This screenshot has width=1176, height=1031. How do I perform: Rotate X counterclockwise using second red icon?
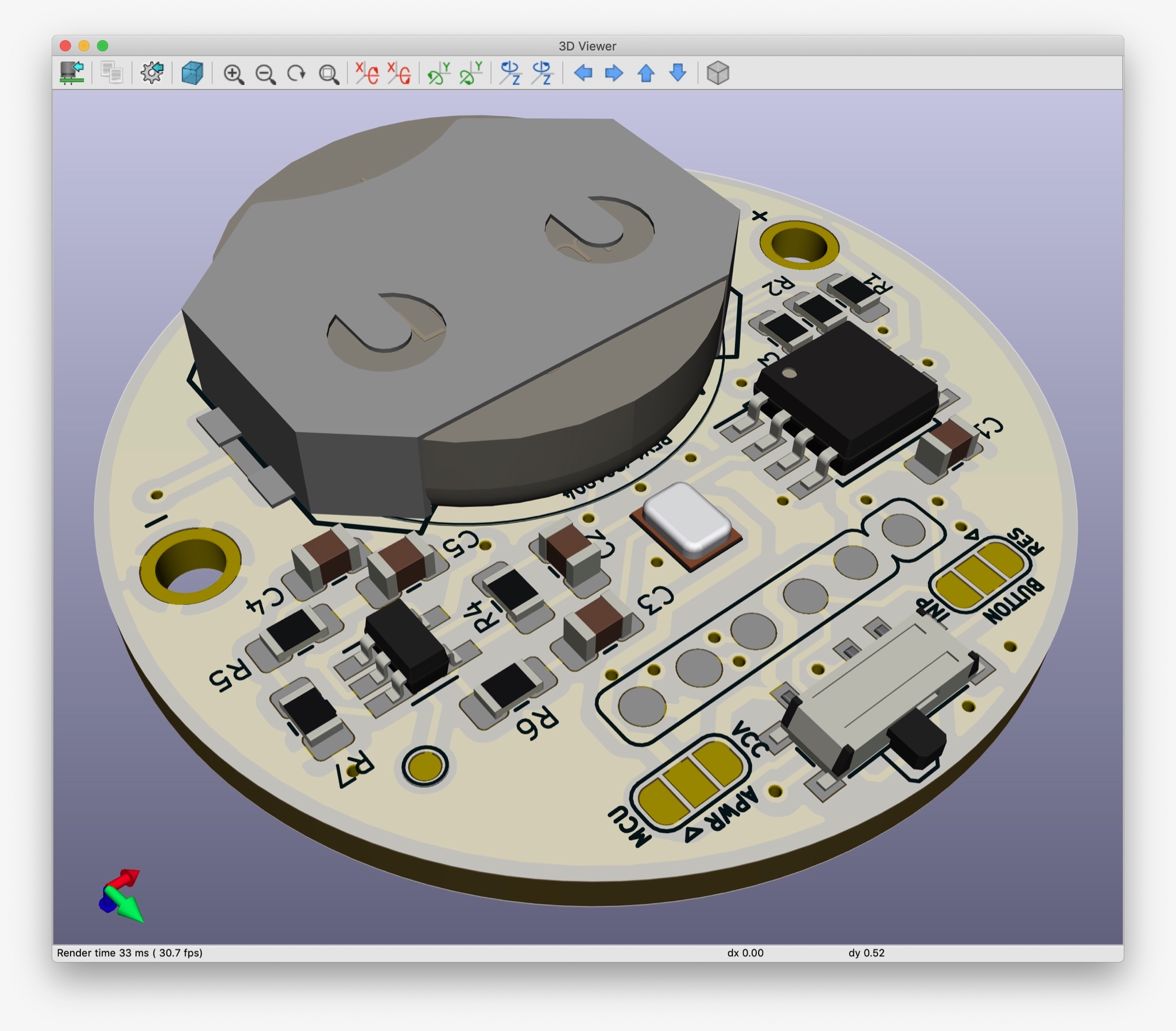coord(399,73)
